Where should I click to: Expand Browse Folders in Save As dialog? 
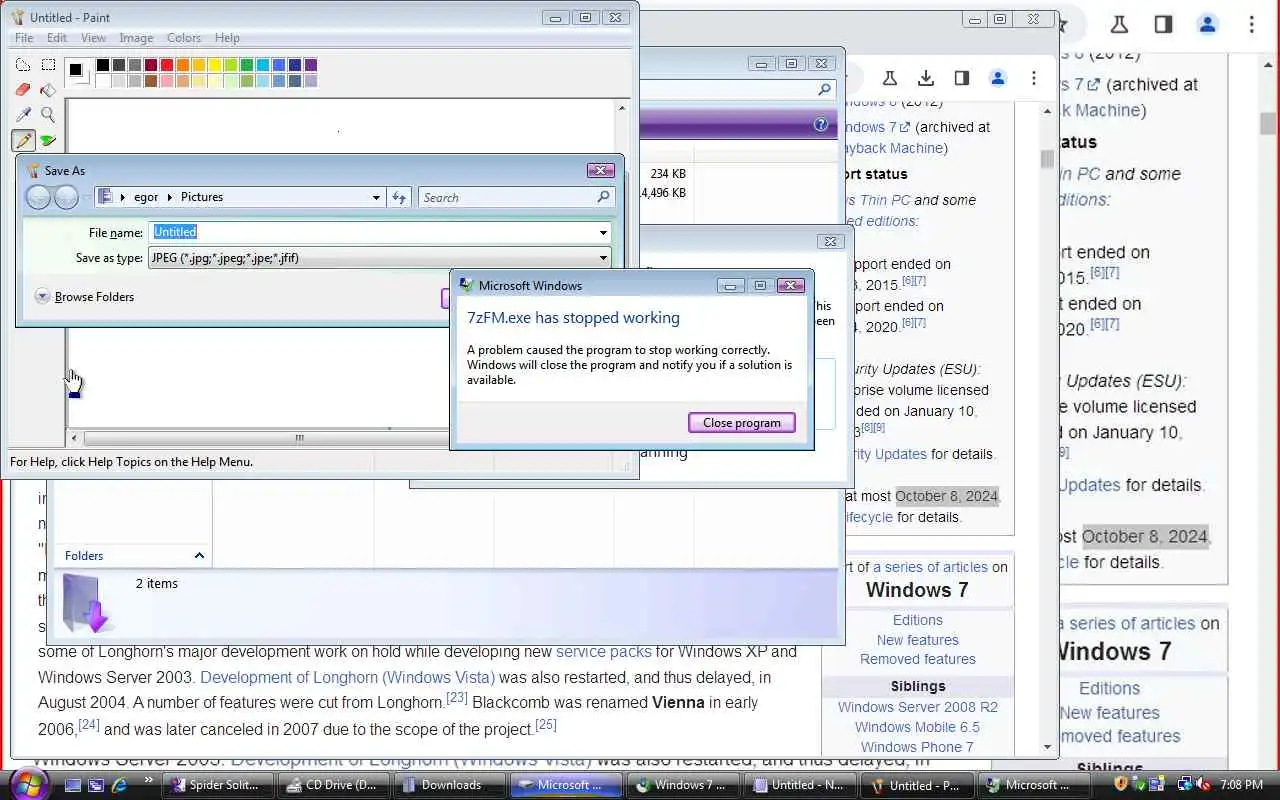click(x=84, y=297)
